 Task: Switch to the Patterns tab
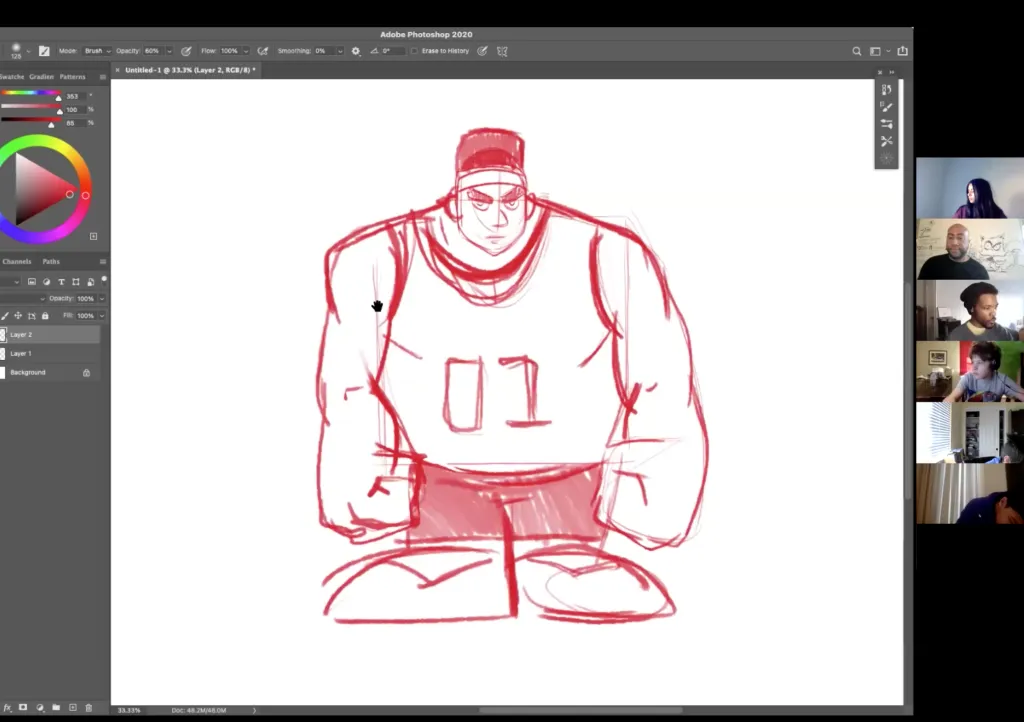pyautogui.click(x=72, y=77)
